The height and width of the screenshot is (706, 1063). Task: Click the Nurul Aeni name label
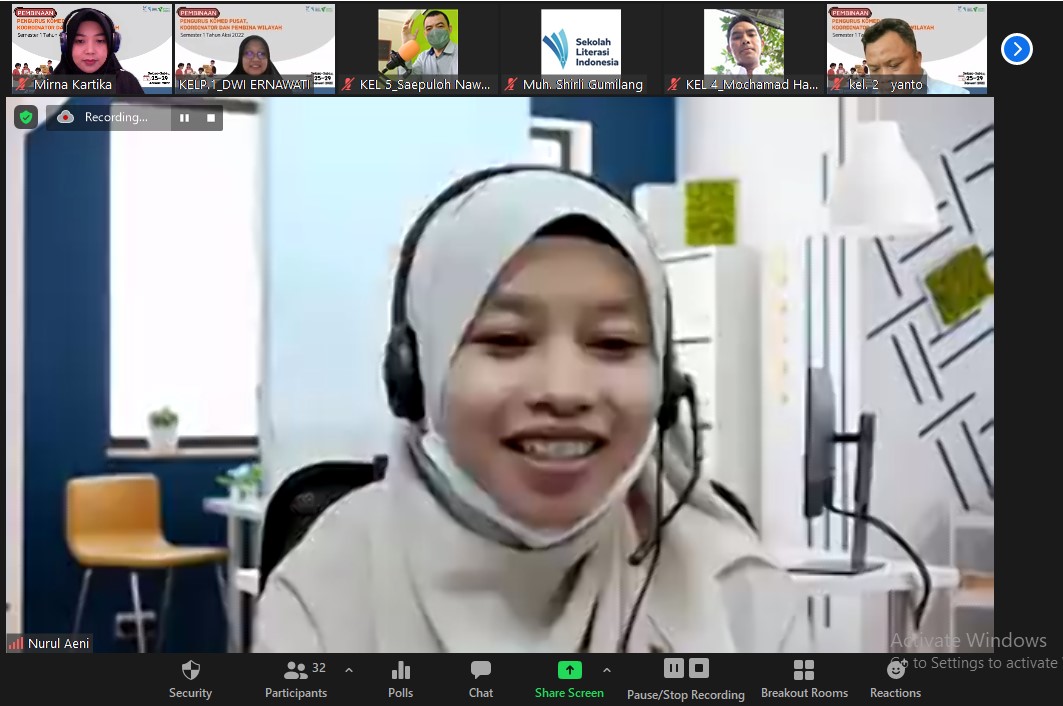pos(58,643)
